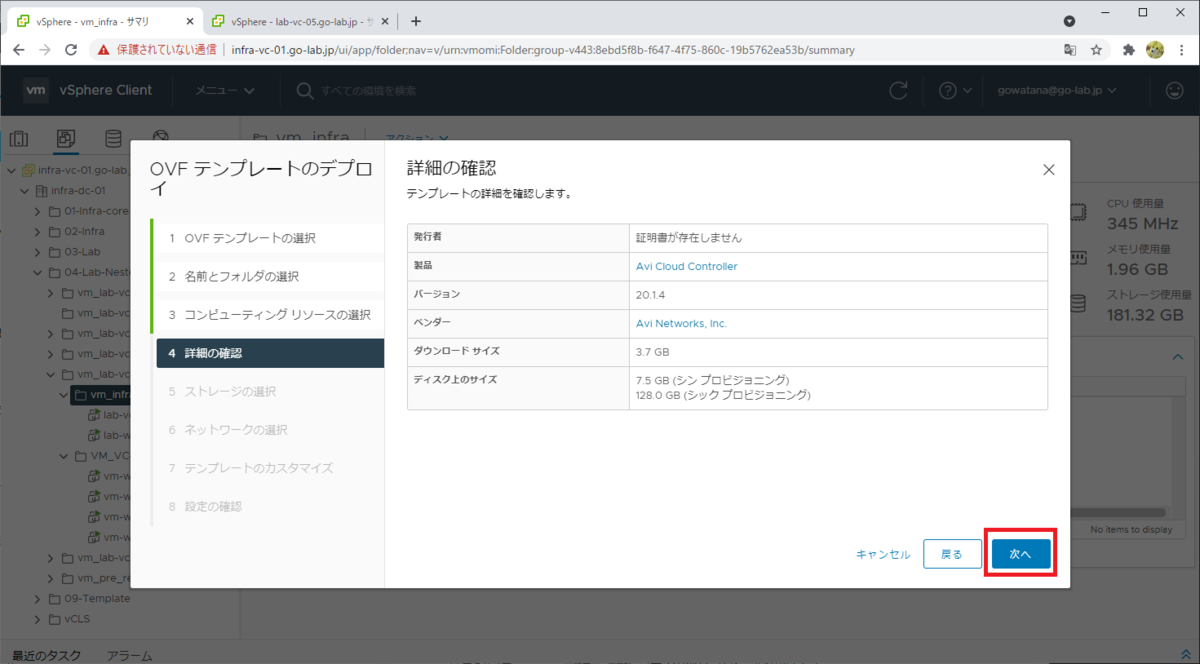Viewport: 1200px width, 664px height.
Task: Open the VMs and Templates inventory view icon
Action: (66, 138)
